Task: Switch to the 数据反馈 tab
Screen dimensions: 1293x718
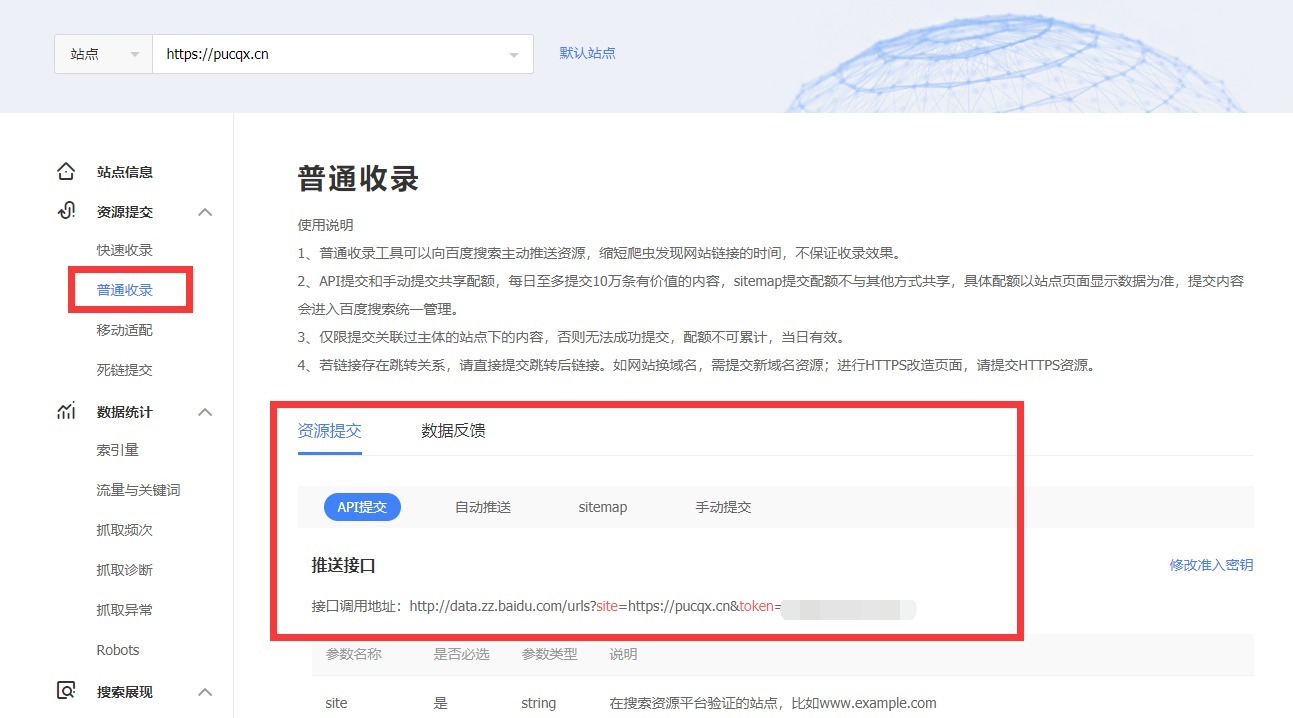Action: click(x=452, y=430)
